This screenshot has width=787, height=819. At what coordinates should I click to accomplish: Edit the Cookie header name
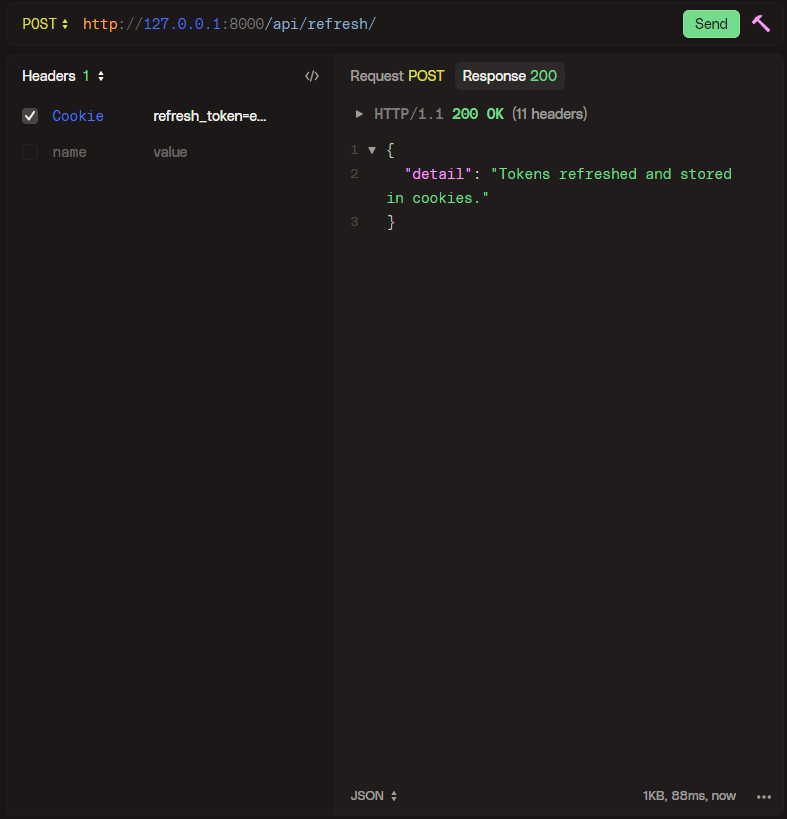[78, 116]
